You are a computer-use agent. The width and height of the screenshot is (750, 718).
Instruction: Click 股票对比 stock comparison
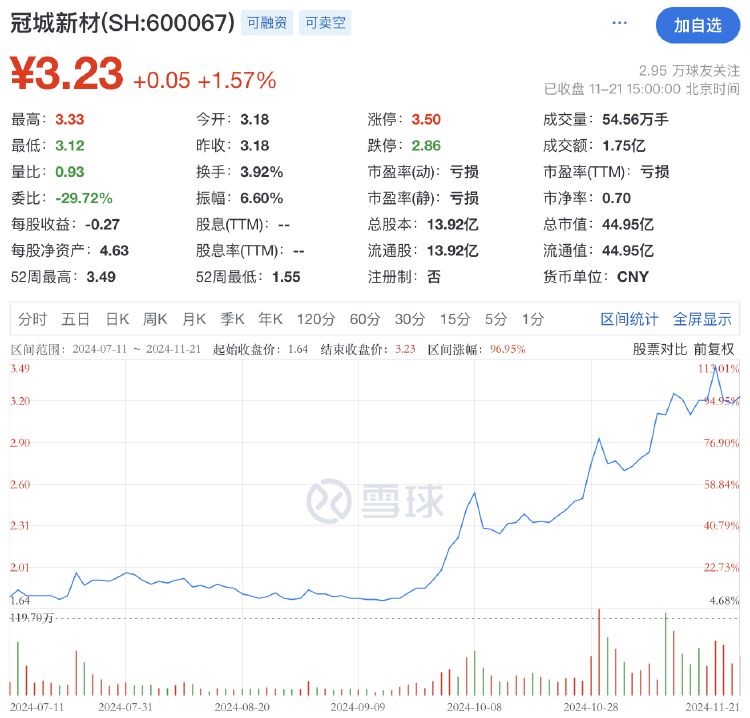click(660, 349)
